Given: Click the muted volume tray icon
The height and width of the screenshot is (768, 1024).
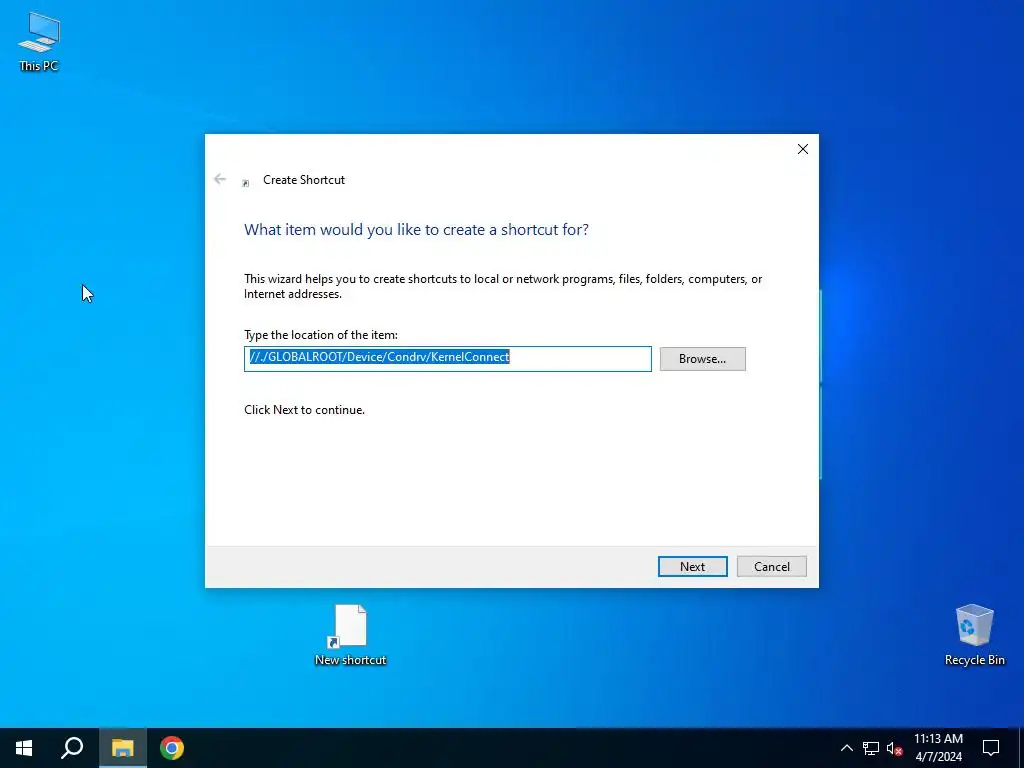Looking at the screenshot, I should coord(895,748).
